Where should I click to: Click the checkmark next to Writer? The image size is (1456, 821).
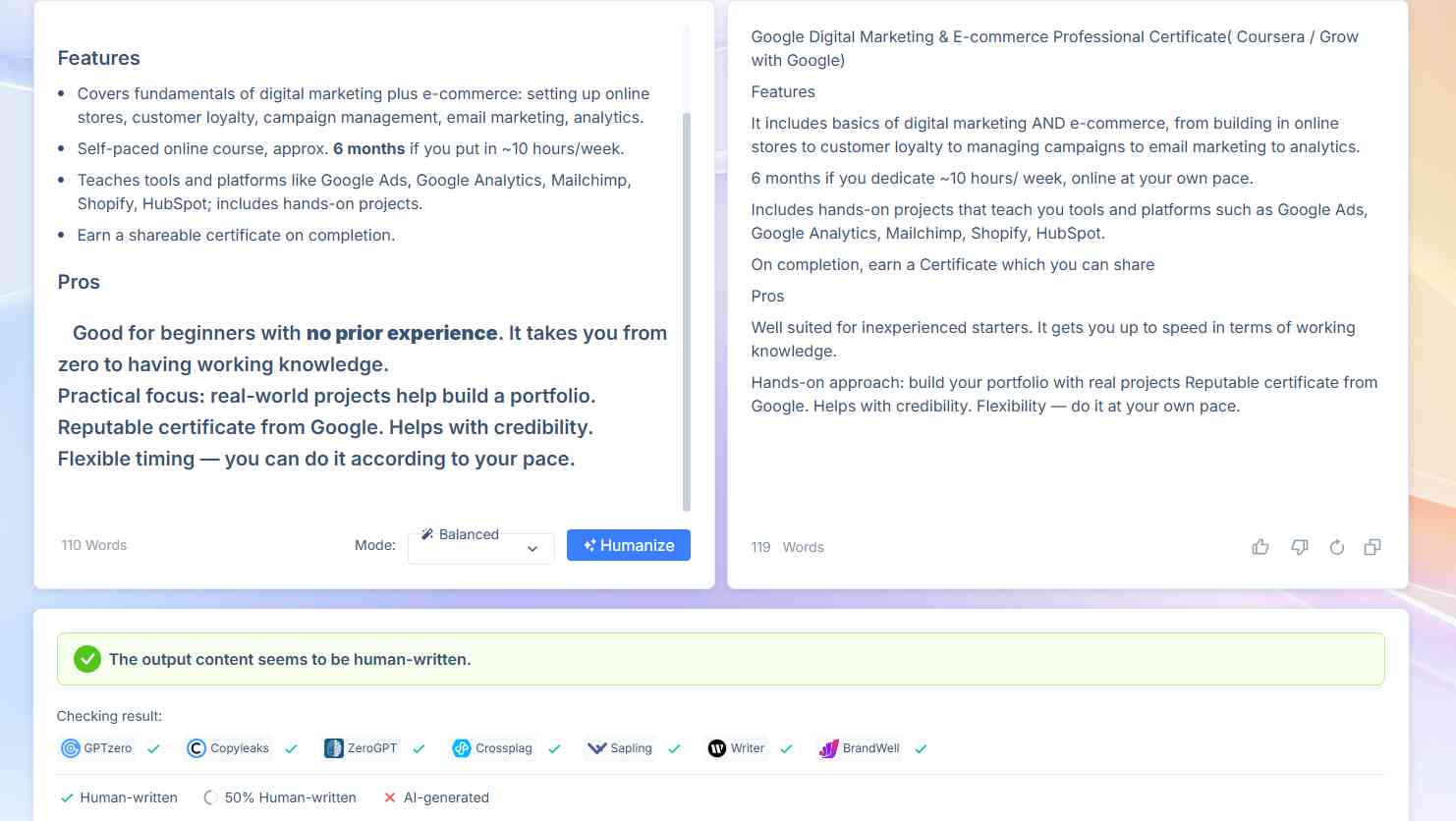(787, 748)
